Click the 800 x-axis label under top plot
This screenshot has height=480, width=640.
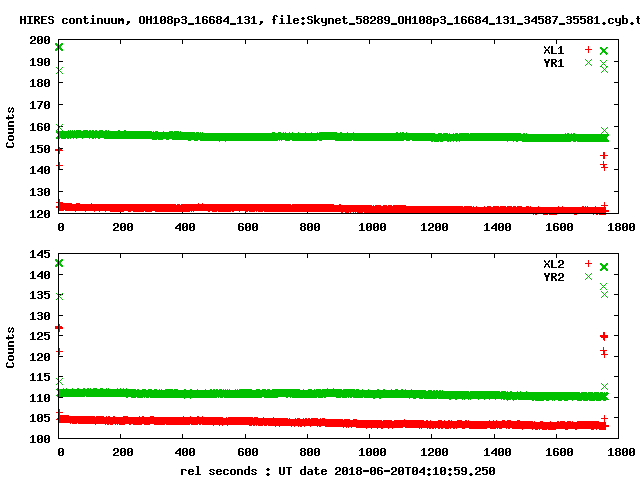pos(310,227)
